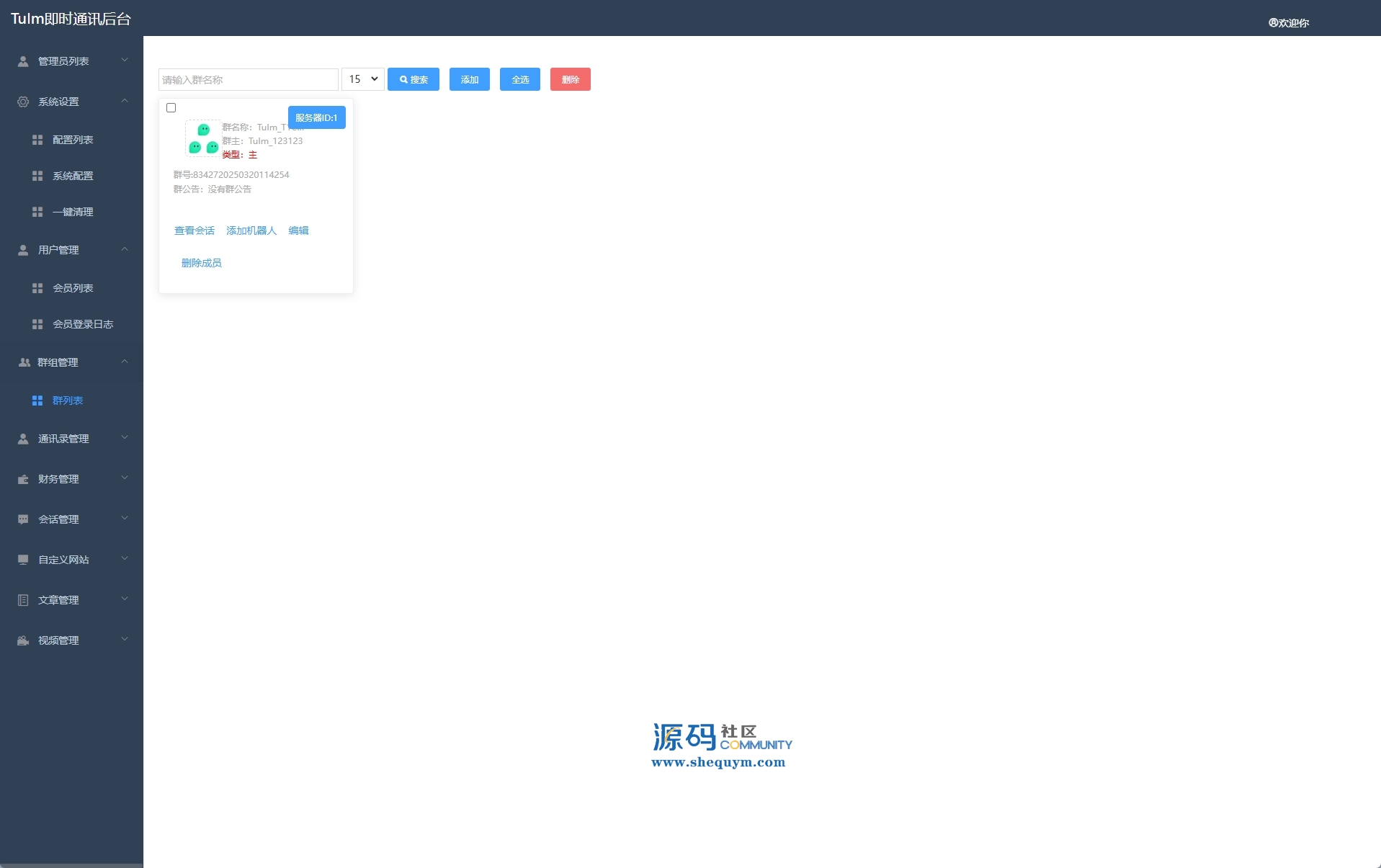The image size is (1381, 868).
Task: Collapse the 用户管理 section chevron
Action: (125, 249)
